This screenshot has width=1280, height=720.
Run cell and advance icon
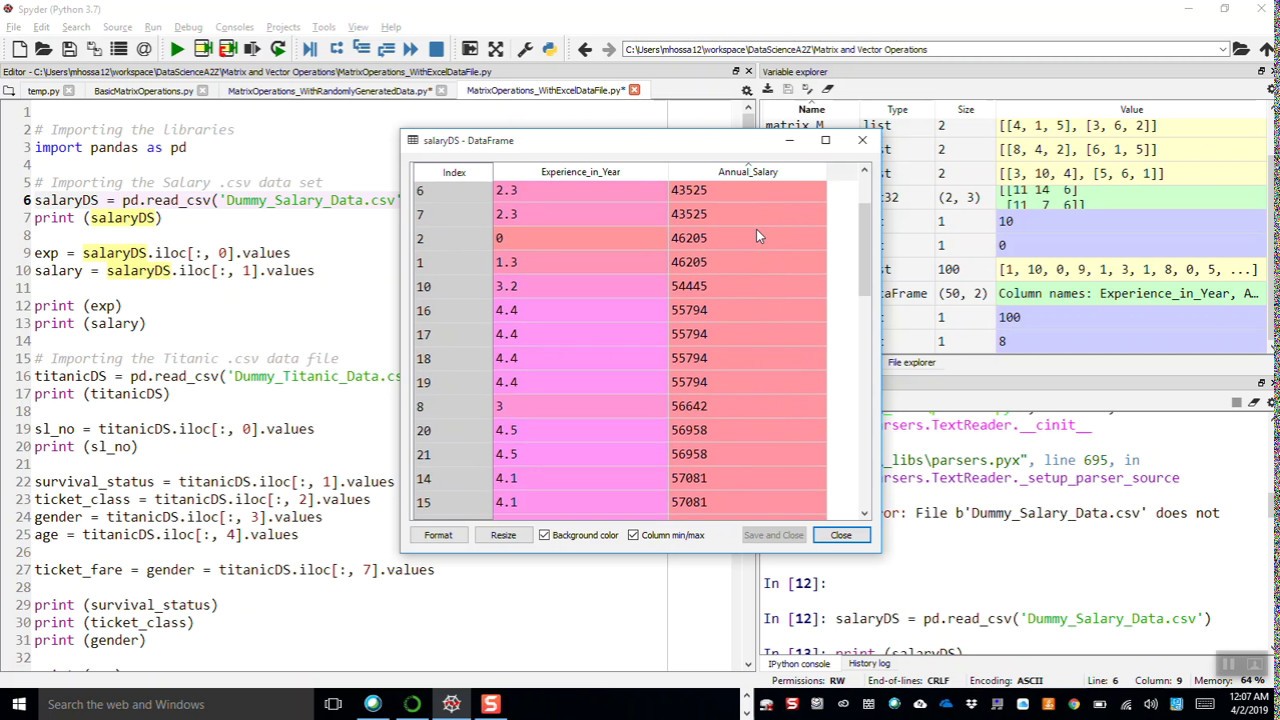(x=227, y=49)
